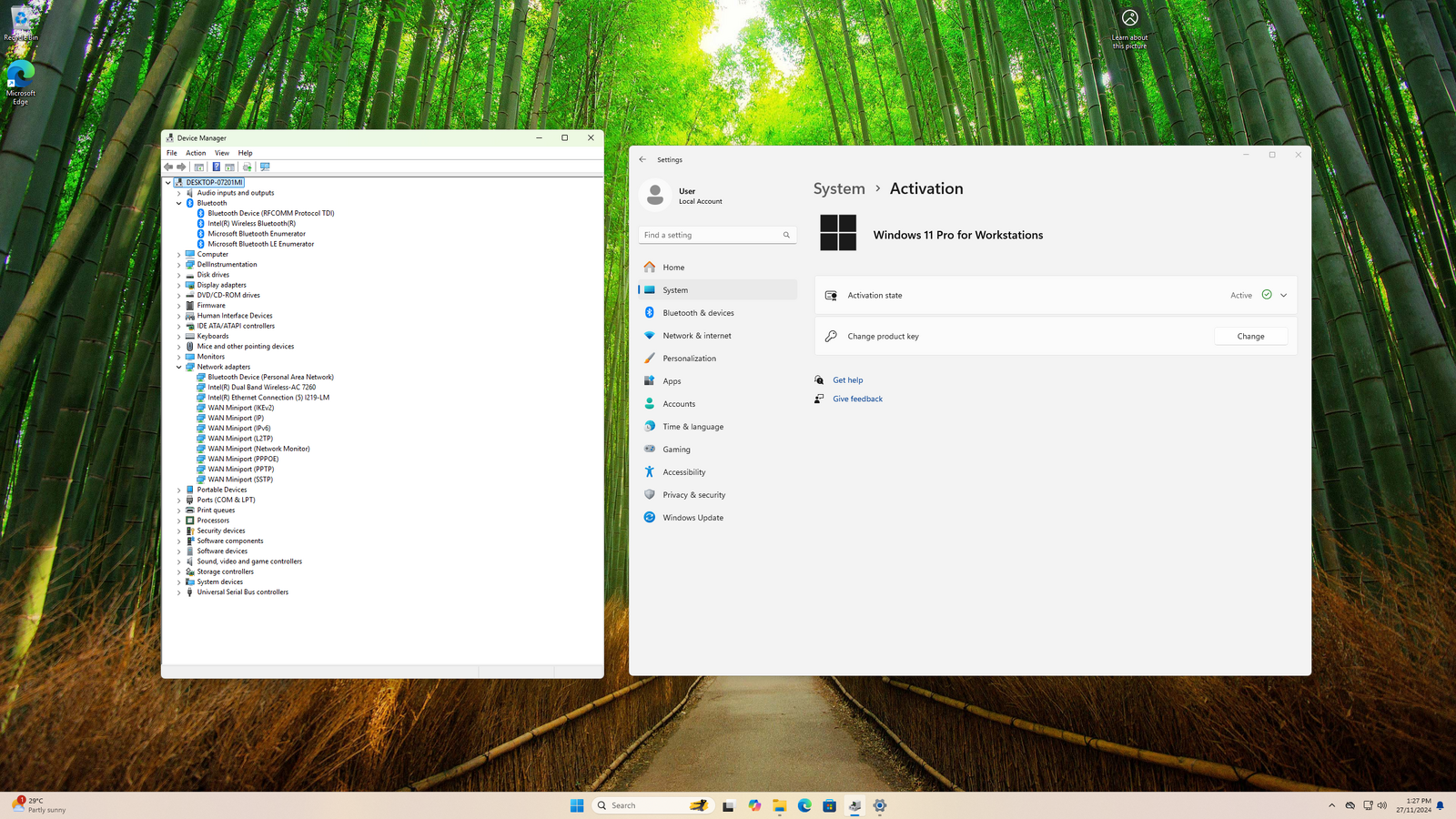Click the Show/Hide Action Pane toolbar icon

230,167
